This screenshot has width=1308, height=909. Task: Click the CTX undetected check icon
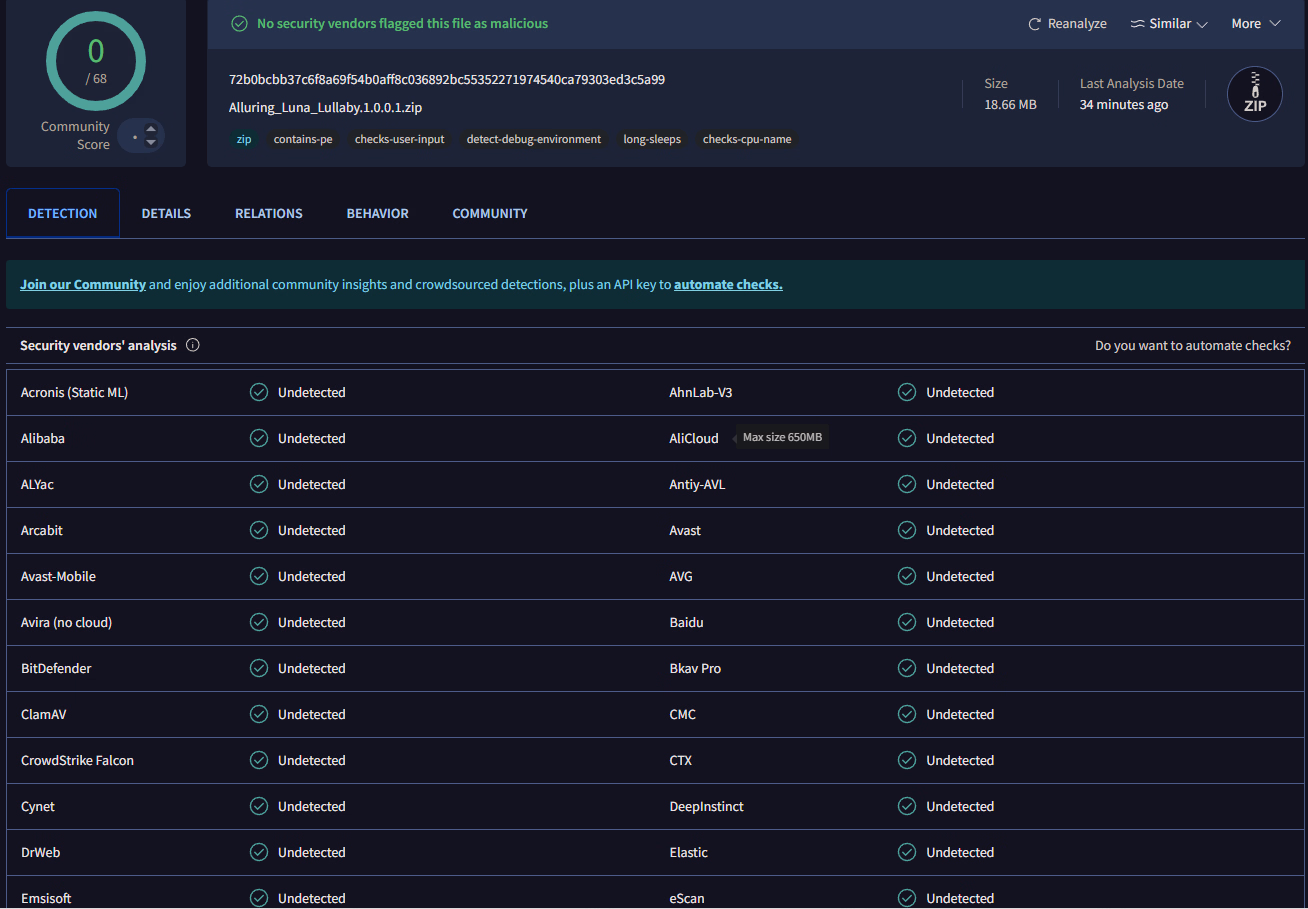coord(907,760)
